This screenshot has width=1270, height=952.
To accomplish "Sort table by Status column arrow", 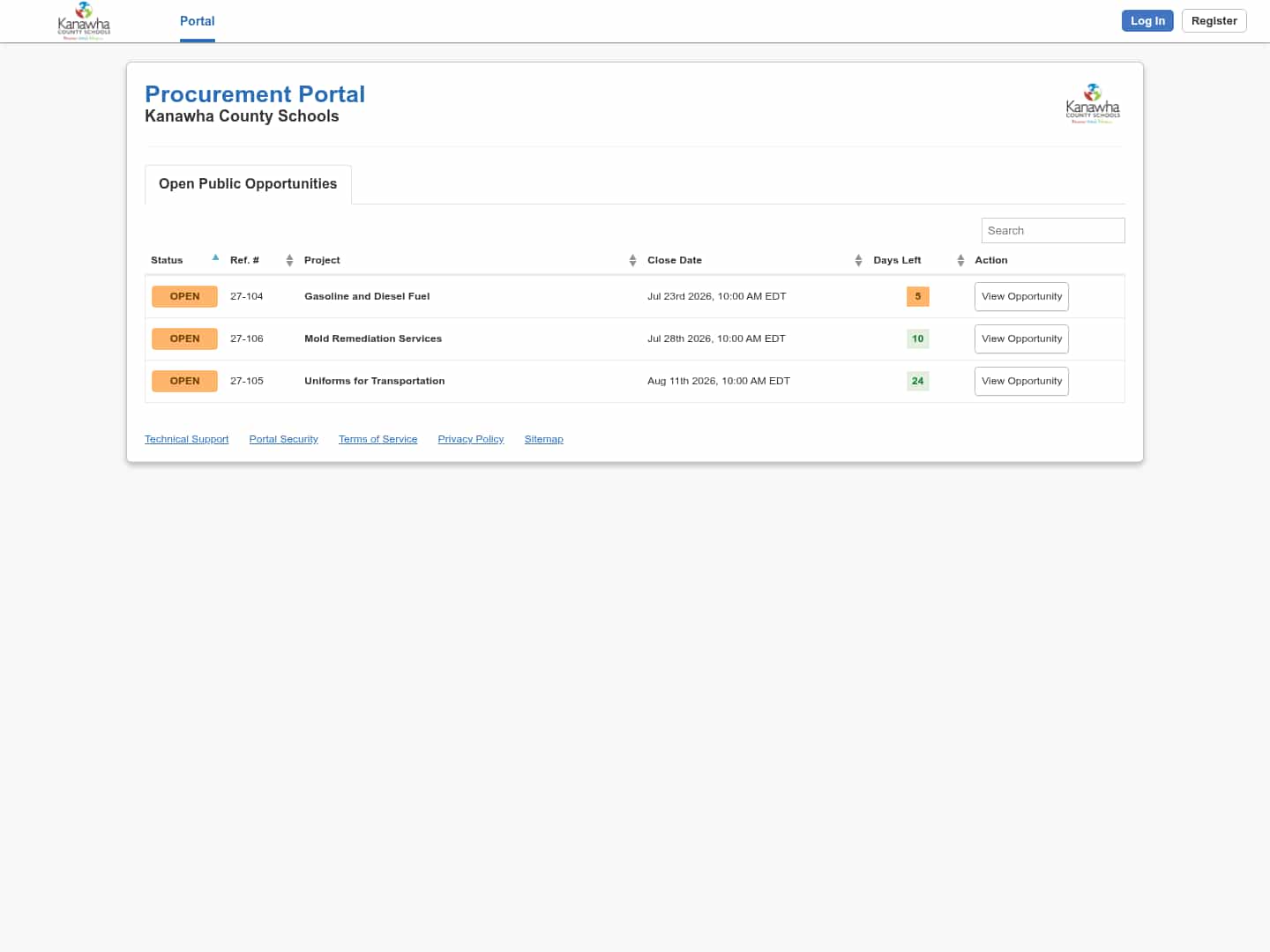I will point(215,258).
